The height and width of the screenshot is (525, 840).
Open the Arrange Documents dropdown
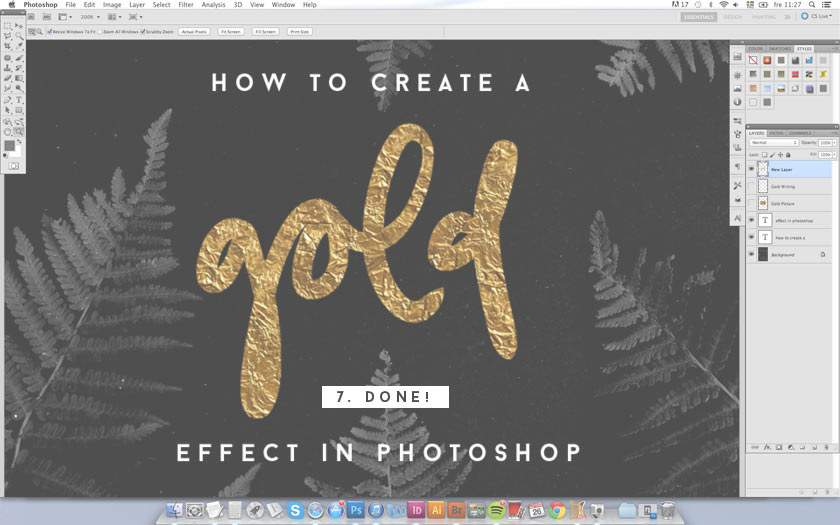(114, 17)
